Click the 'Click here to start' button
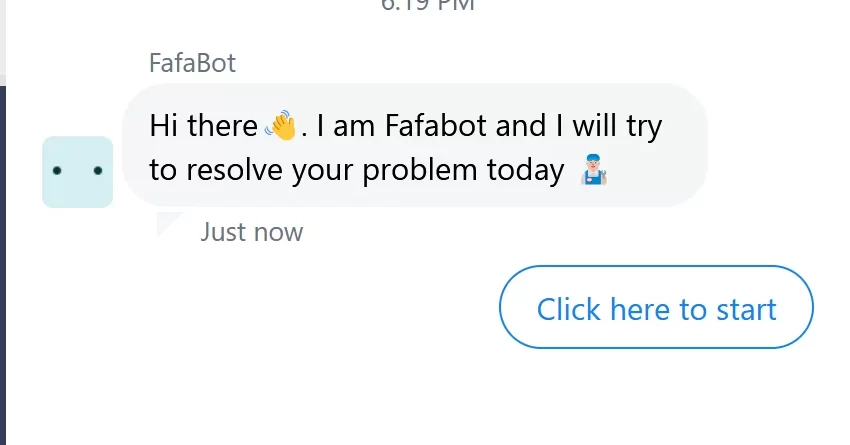850x445 pixels. coord(656,307)
